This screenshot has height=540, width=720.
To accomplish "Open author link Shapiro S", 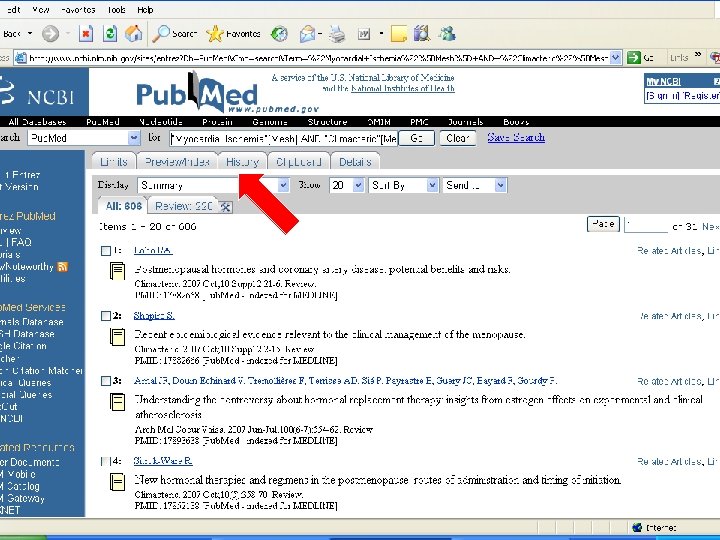I will pyautogui.click(x=154, y=315).
